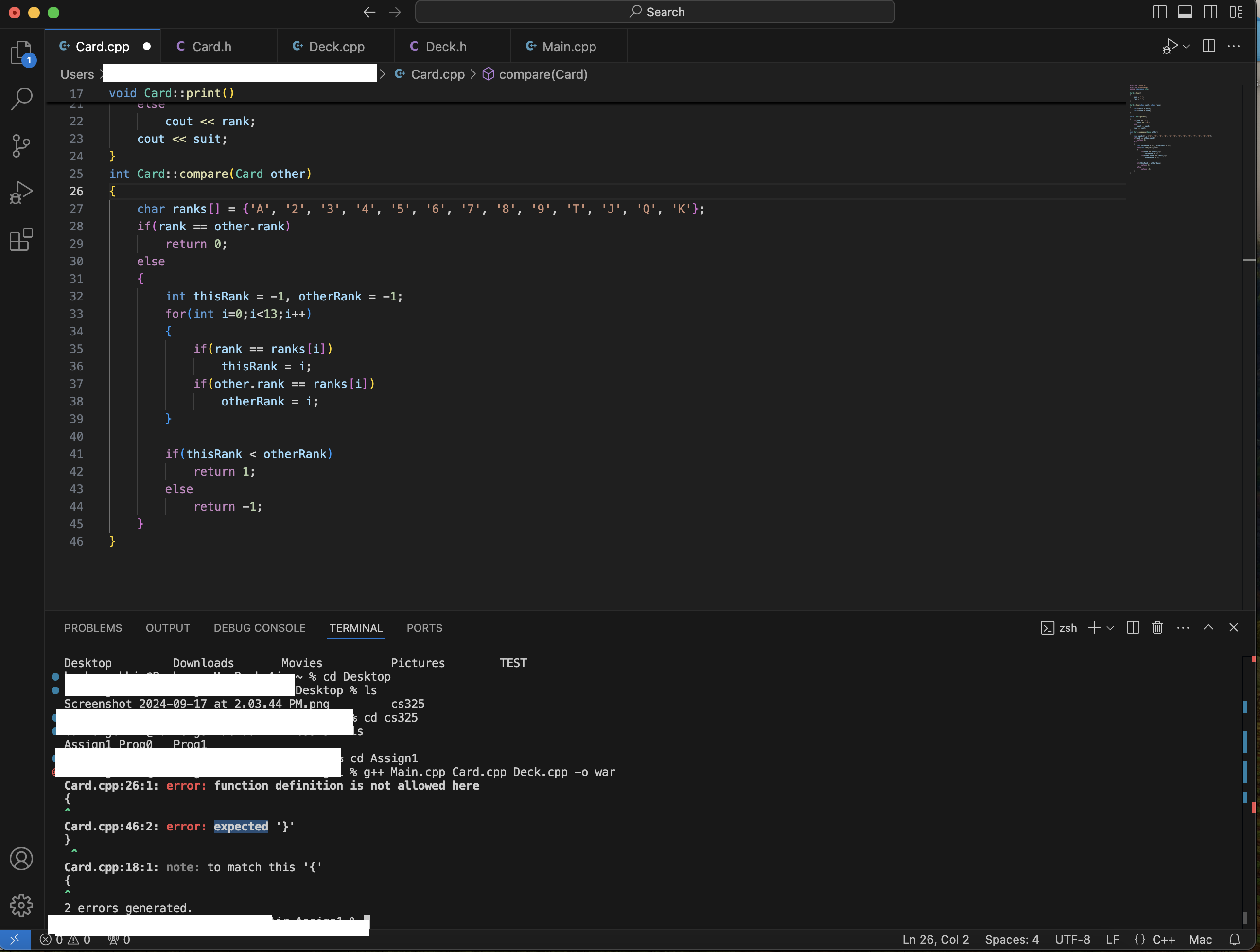Switch to the PROBLEMS panel tab
Viewport: 1260px width, 952px height.
point(93,628)
